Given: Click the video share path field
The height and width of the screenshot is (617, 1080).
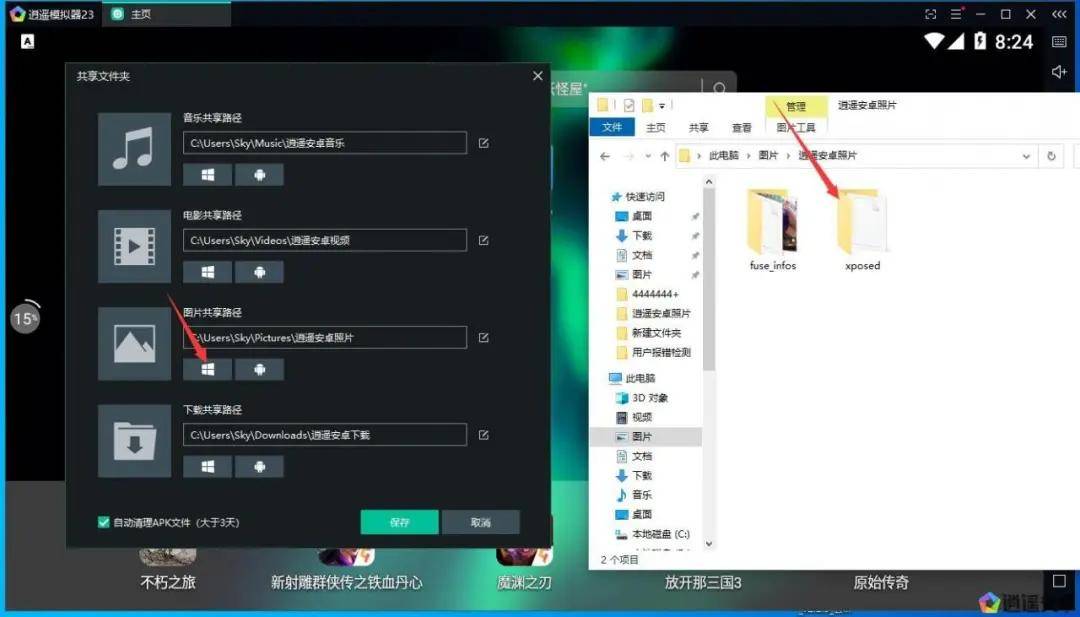Looking at the screenshot, I should (x=324, y=240).
